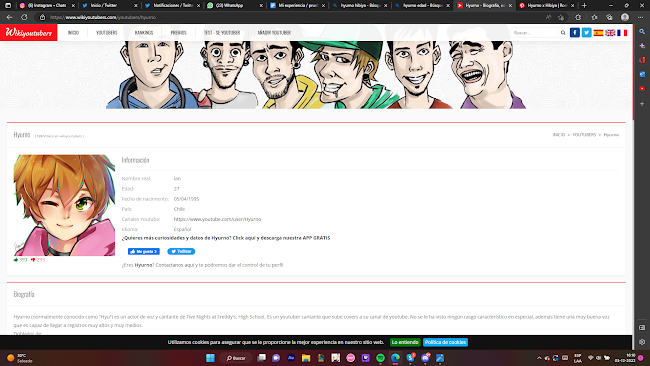Click the red thumbs-down vote icon
The height and width of the screenshot is (366, 650).
point(33,260)
